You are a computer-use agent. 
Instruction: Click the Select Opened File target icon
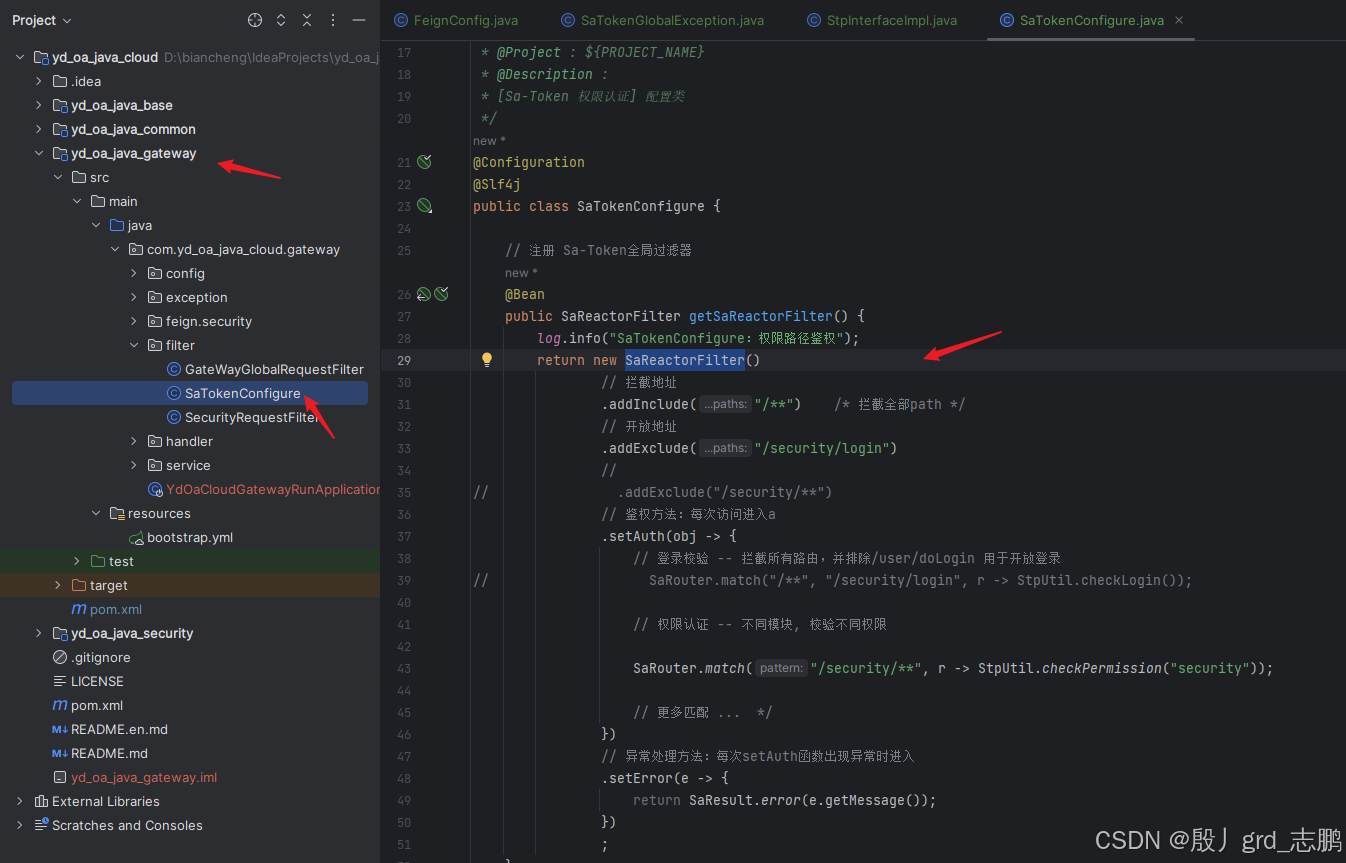click(255, 20)
